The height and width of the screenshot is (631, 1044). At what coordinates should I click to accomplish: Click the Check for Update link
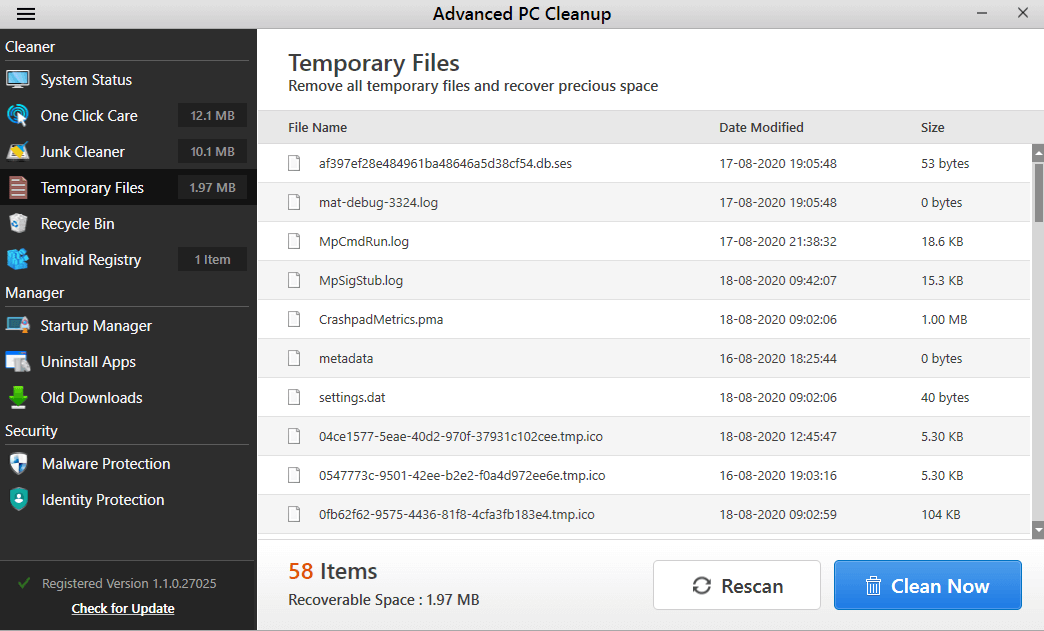point(122,608)
